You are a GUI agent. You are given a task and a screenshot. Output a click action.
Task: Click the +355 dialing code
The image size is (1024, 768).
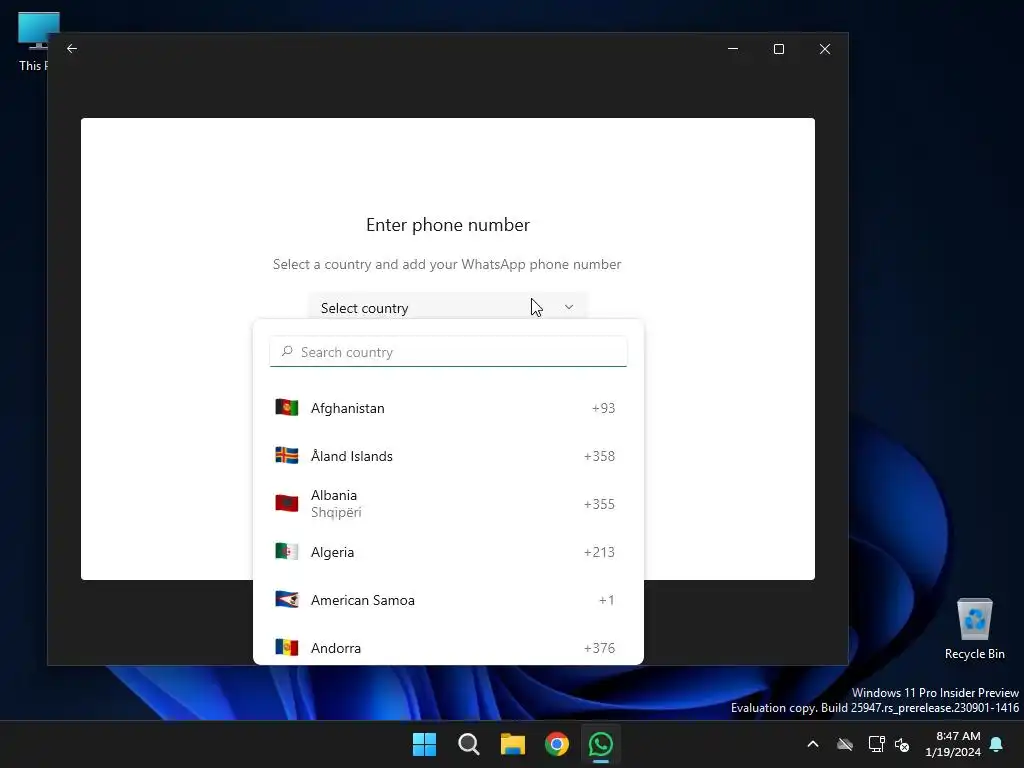(600, 504)
